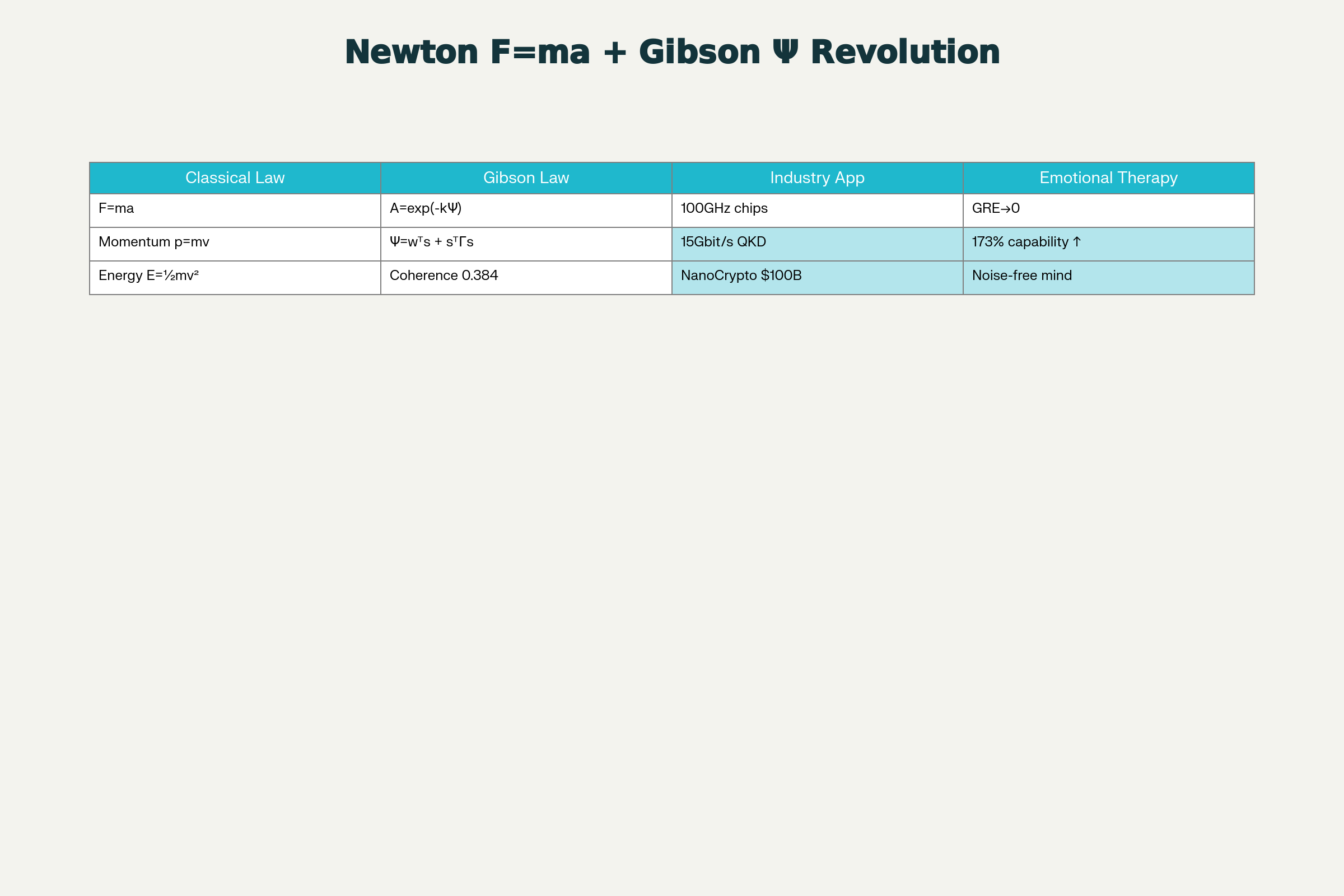
Task: Select the 'A=exp(-kΨ)' cell
Action: (526, 209)
